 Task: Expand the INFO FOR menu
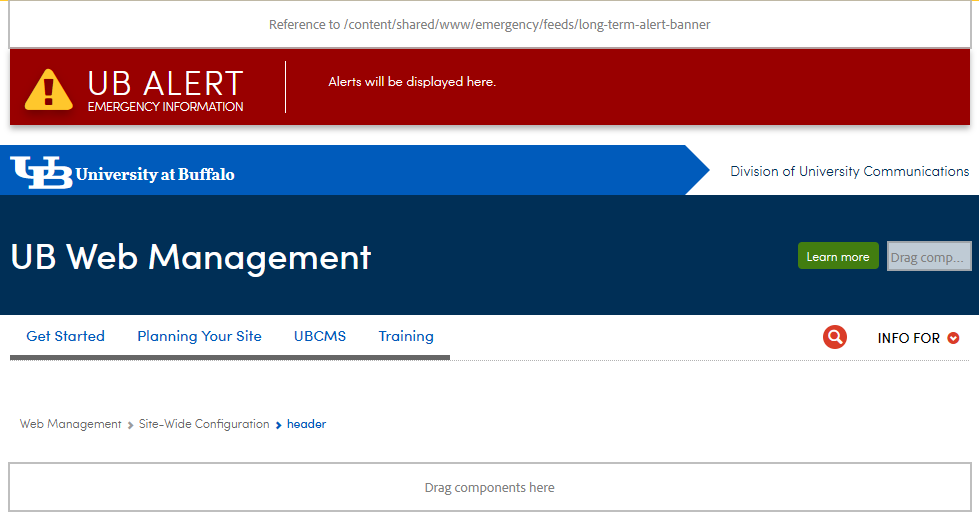point(908,339)
